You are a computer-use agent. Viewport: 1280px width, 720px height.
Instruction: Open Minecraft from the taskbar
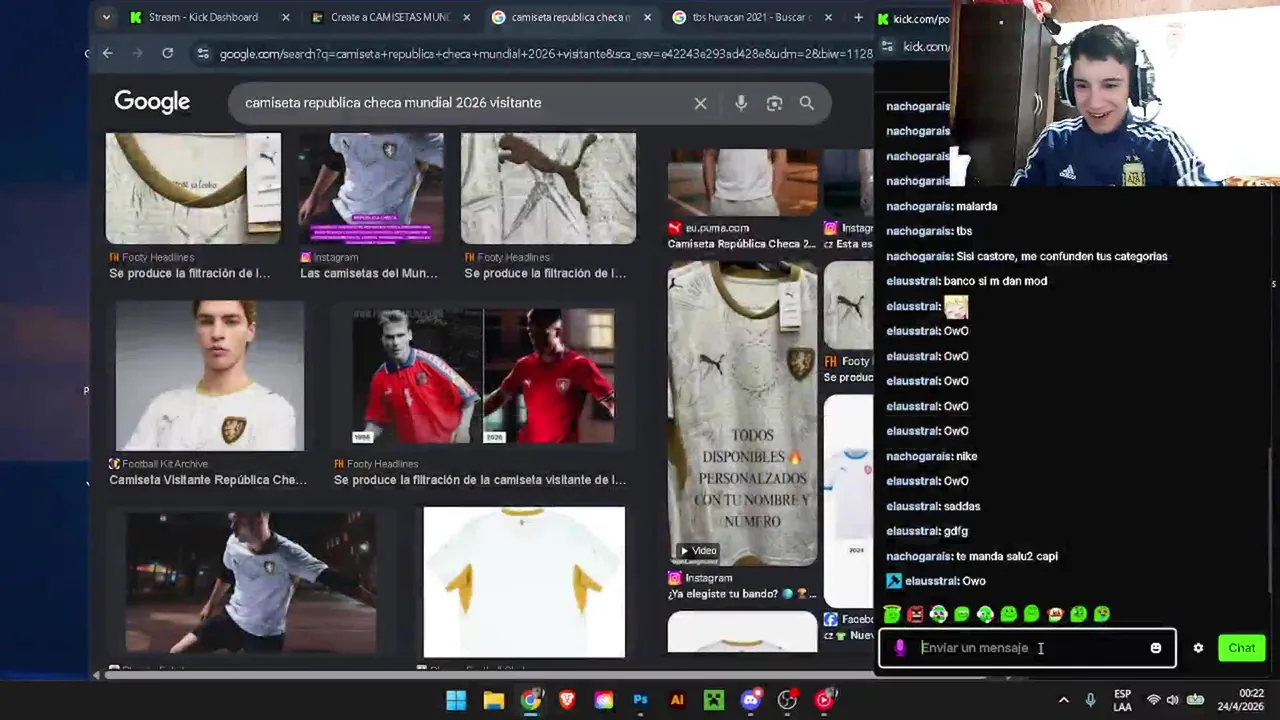[x=714, y=700]
